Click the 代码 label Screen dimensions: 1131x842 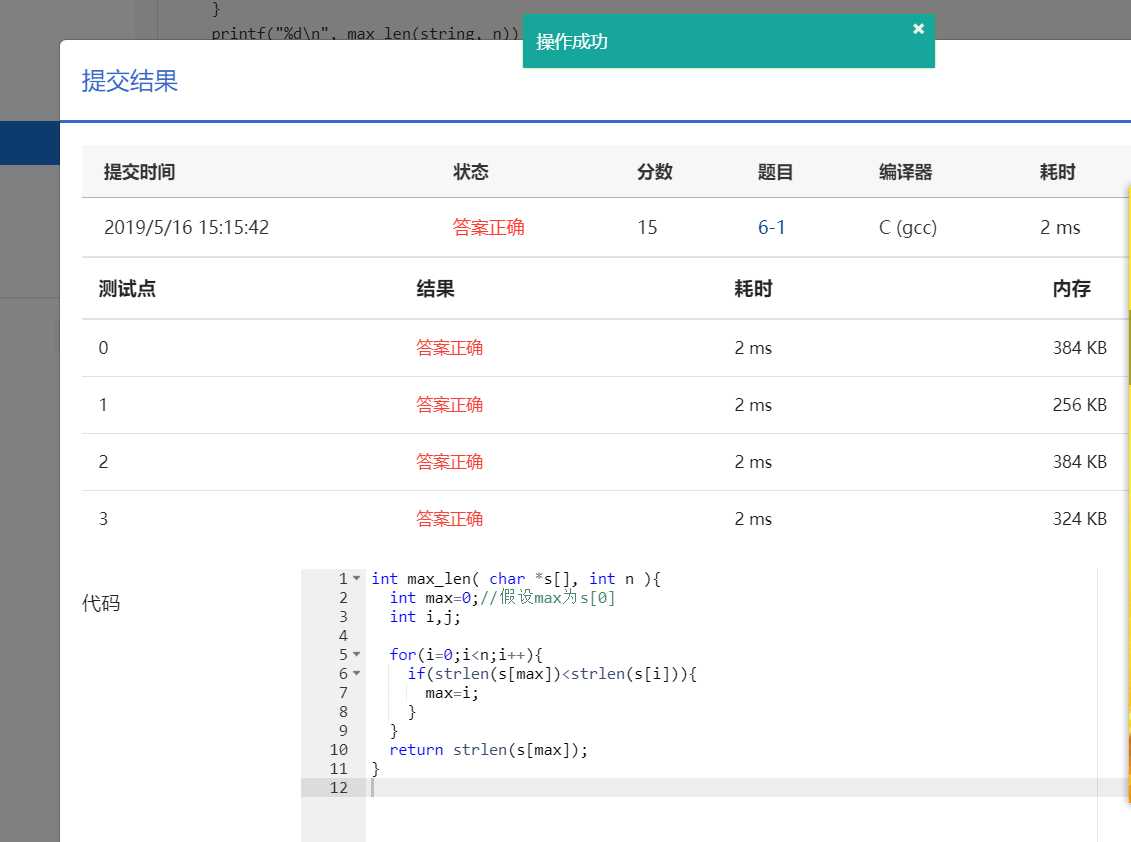point(101,602)
